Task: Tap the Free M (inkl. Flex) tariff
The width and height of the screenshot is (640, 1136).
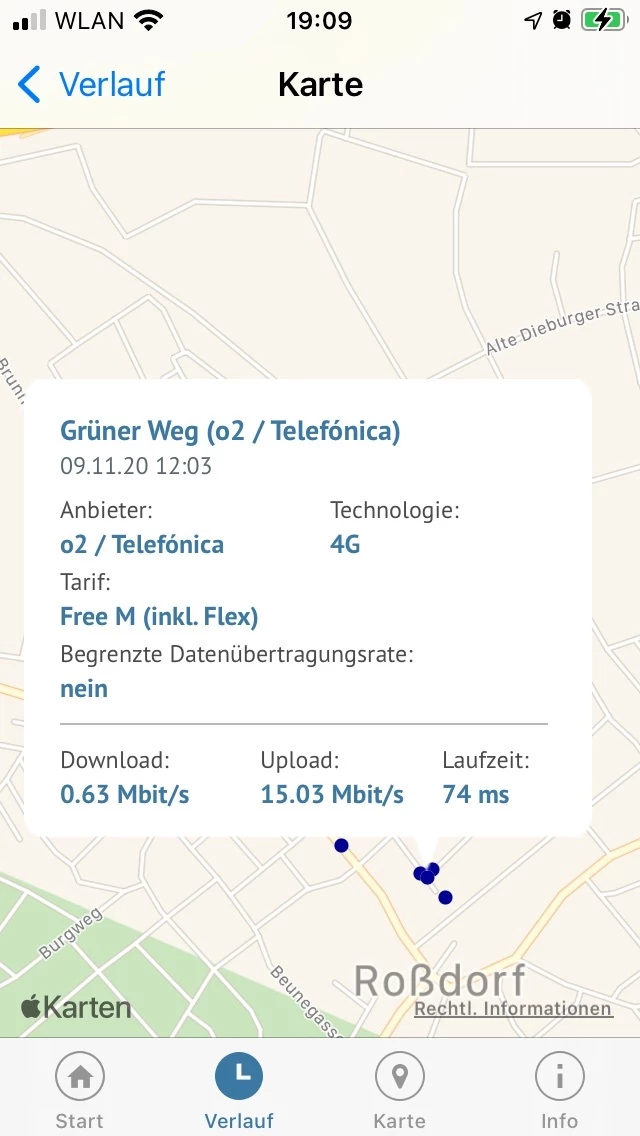Action: coord(159,616)
